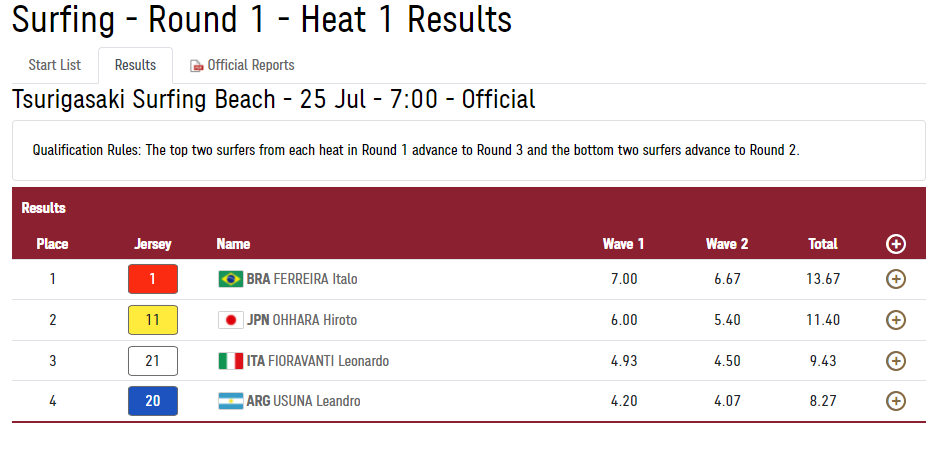Image resolution: width=939 pixels, height=450 pixels.
Task: Expand all rows with header plus icon
Action: 895,244
